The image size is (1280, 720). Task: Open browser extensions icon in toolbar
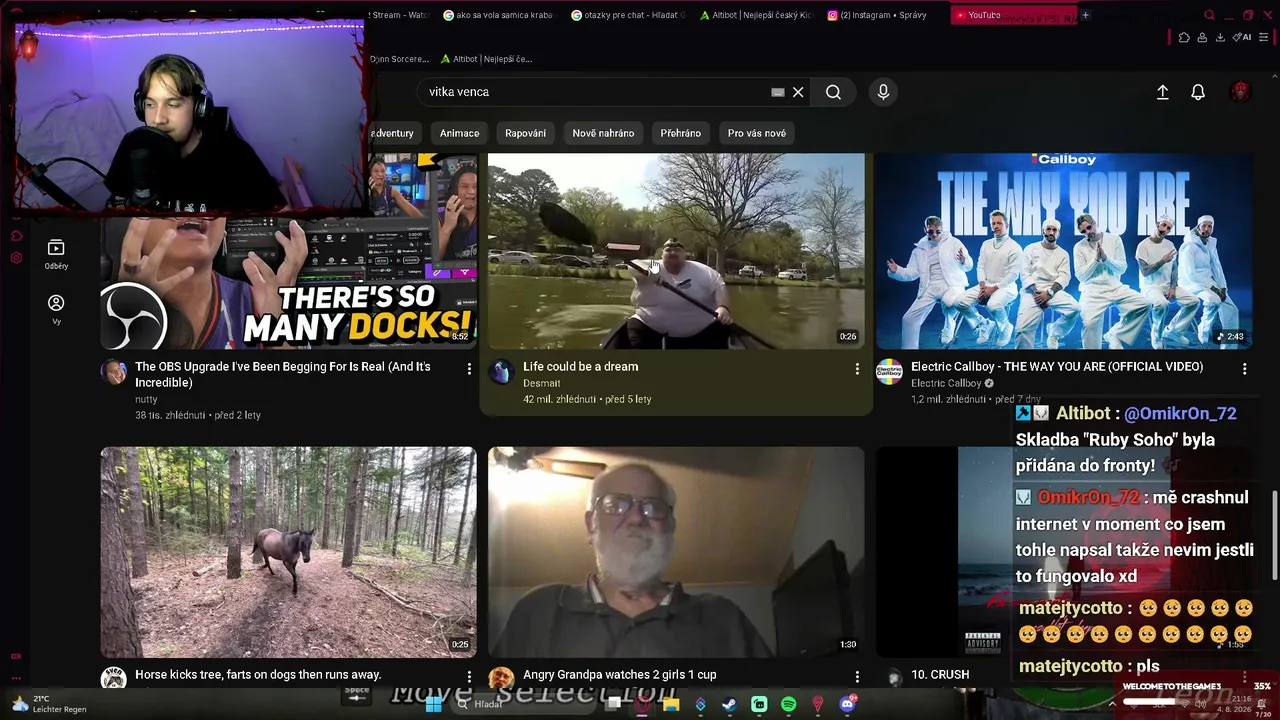click(x=1184, y=38)
